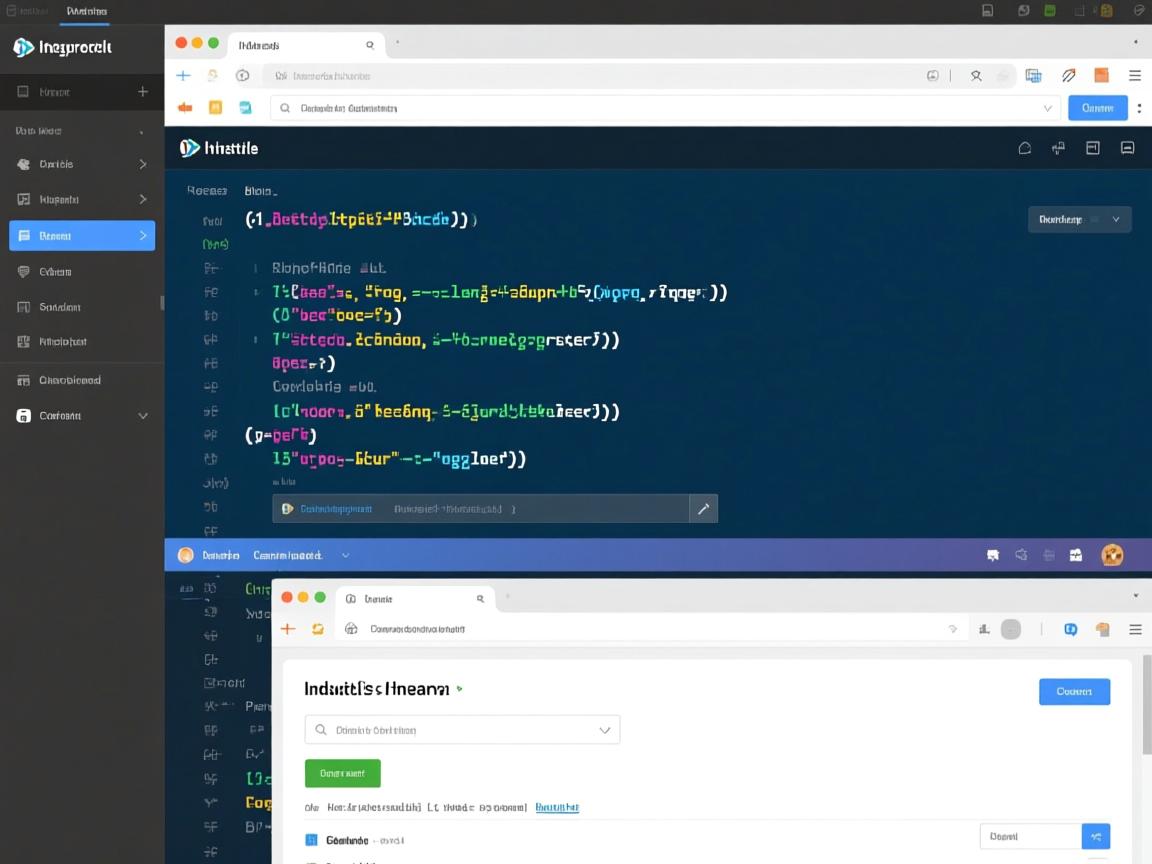Click the orange plus icon in the lower browser window
The image size is (1152, 864).
[288, 629]
